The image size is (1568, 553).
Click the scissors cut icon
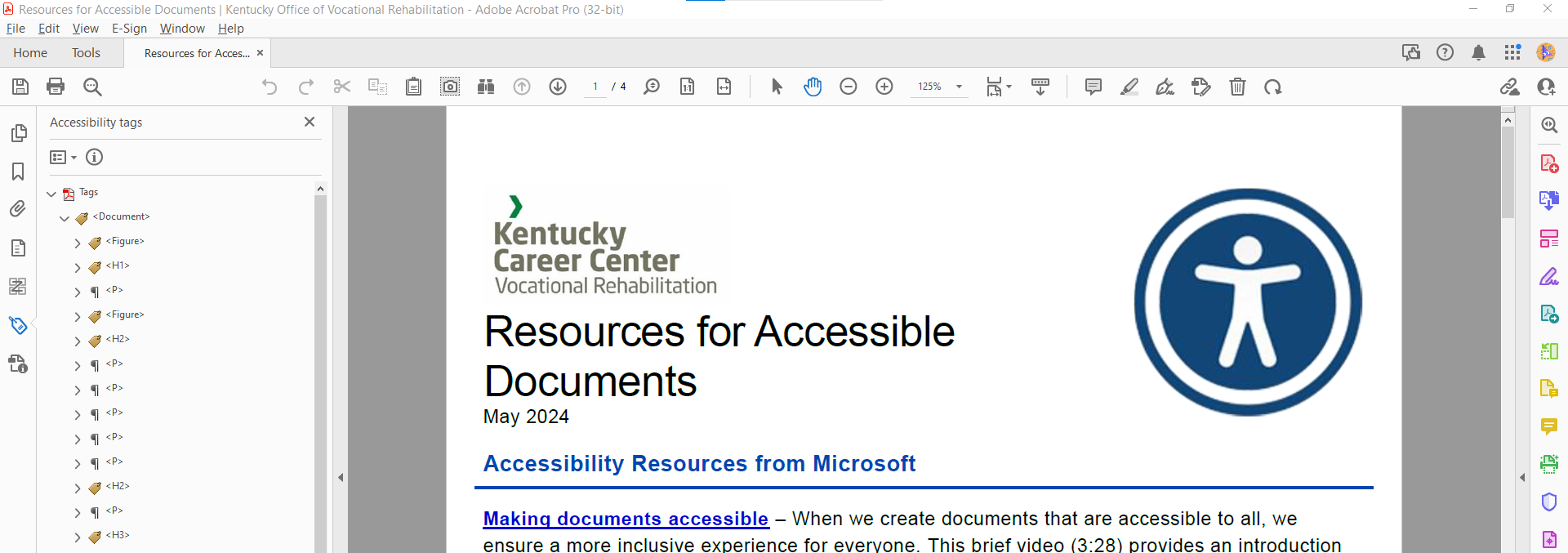click(342, 87)
